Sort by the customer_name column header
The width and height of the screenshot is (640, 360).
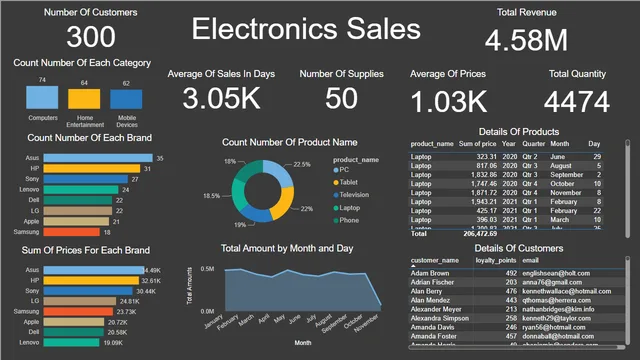coord(435,260)
